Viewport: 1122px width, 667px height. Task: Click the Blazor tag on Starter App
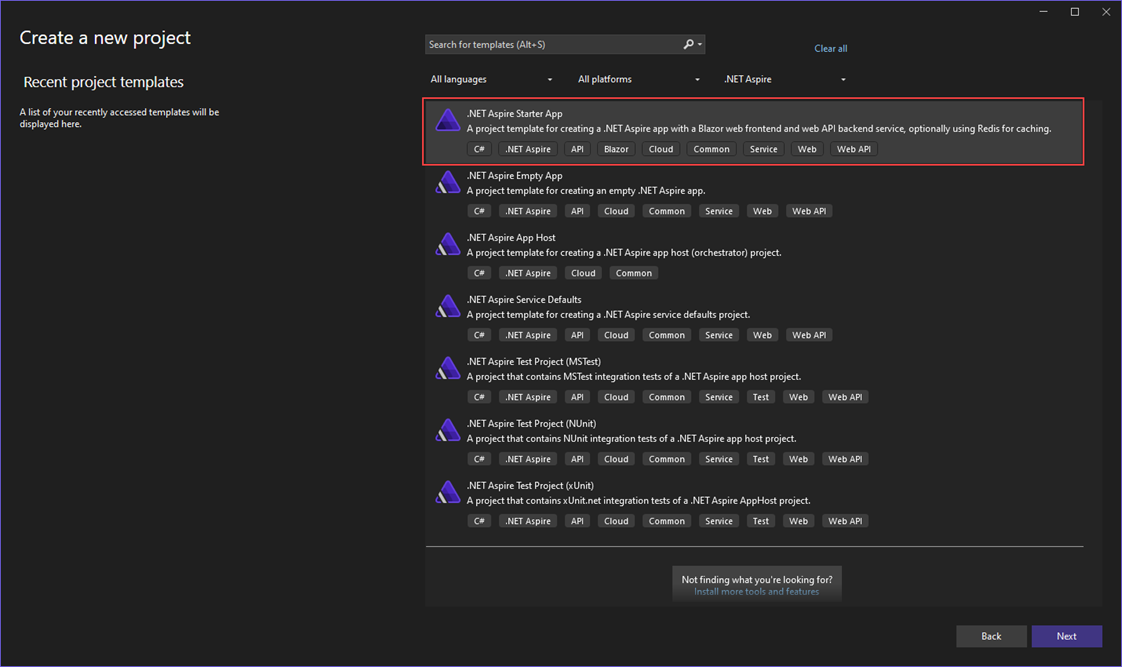pyautogui.click(x=616, y=149)
